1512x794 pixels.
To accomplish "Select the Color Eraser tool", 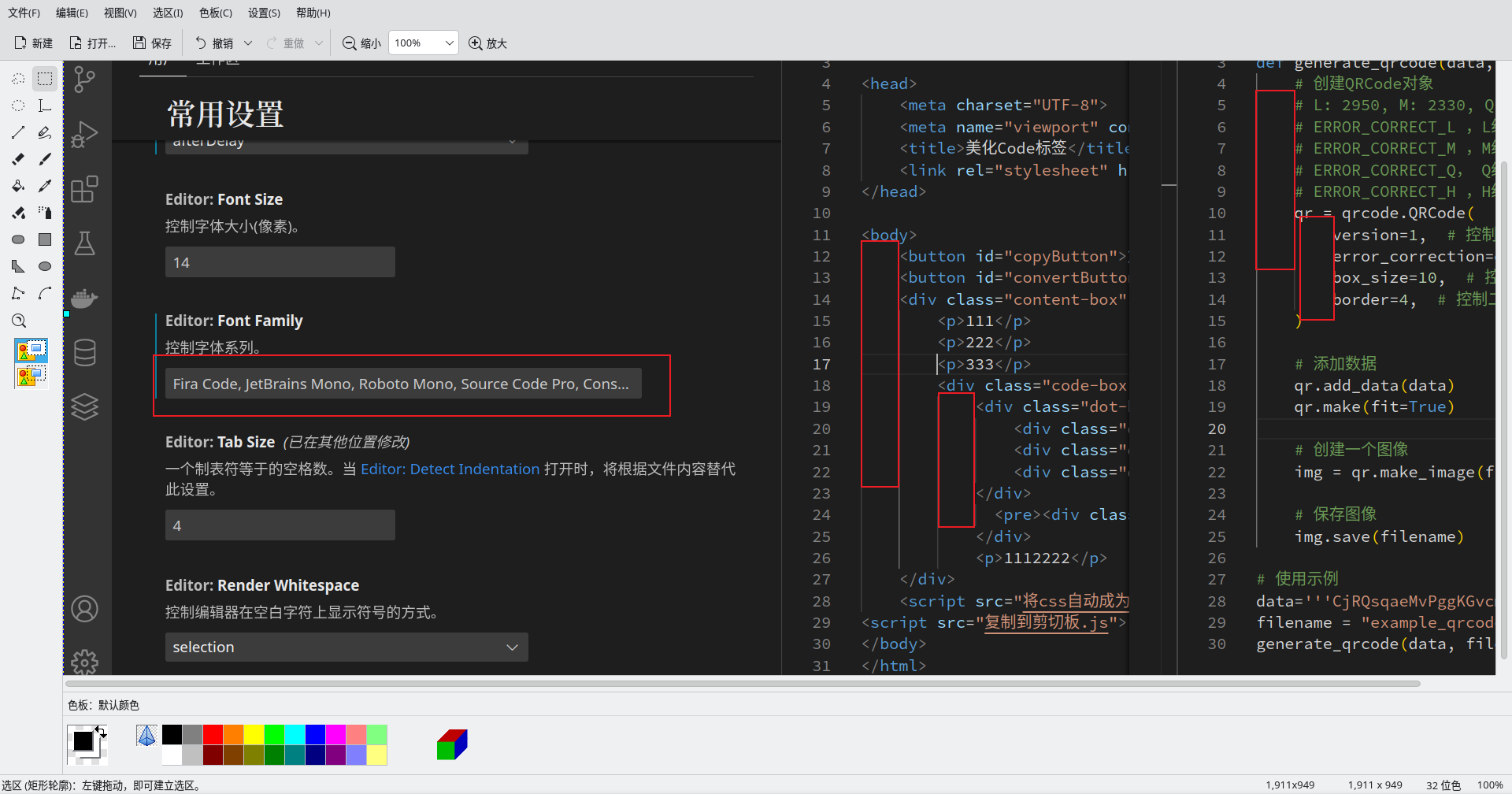I will pyautogui.click(x=18, y=213).
